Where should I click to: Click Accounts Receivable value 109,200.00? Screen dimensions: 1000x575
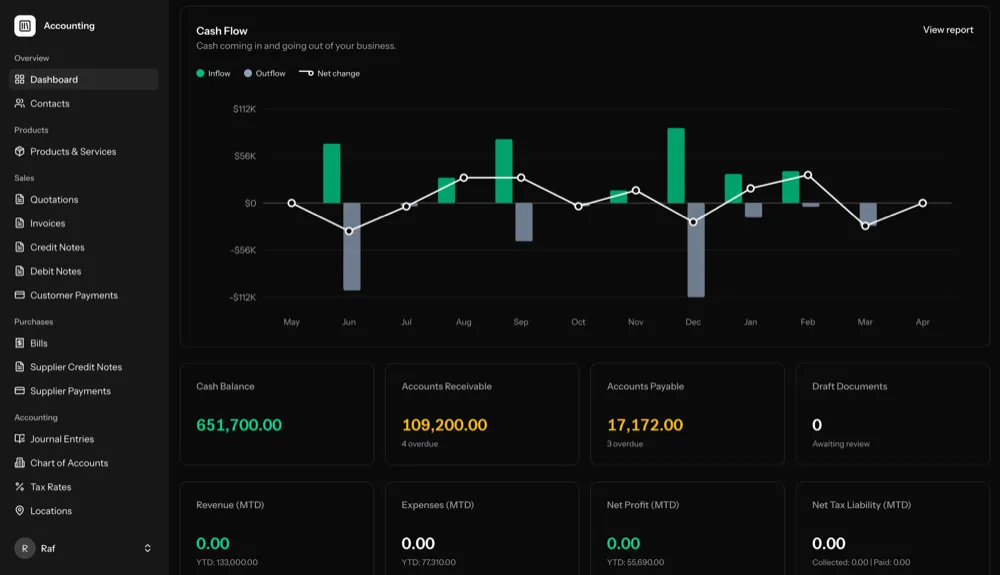[445, 425]
